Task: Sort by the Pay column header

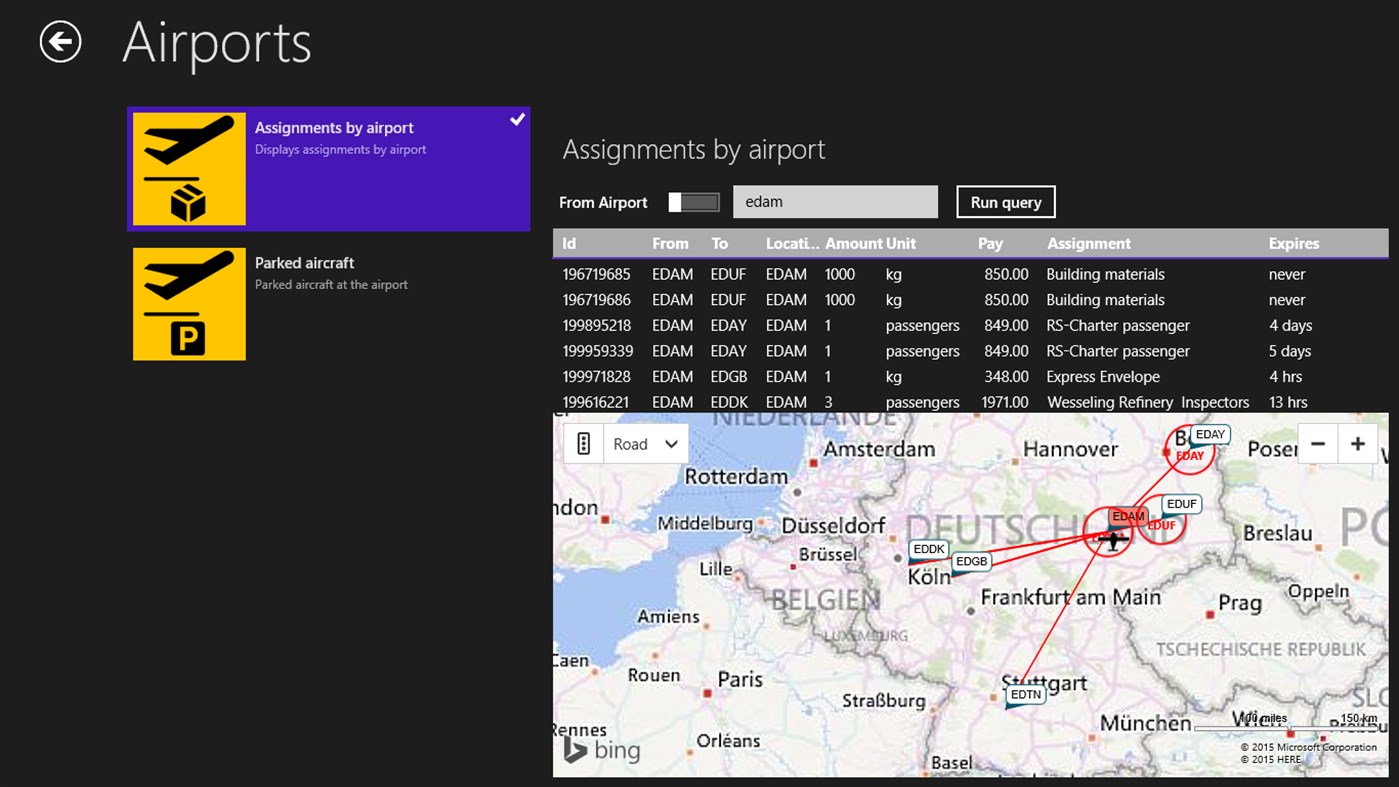Action: [x=990, y=243]
